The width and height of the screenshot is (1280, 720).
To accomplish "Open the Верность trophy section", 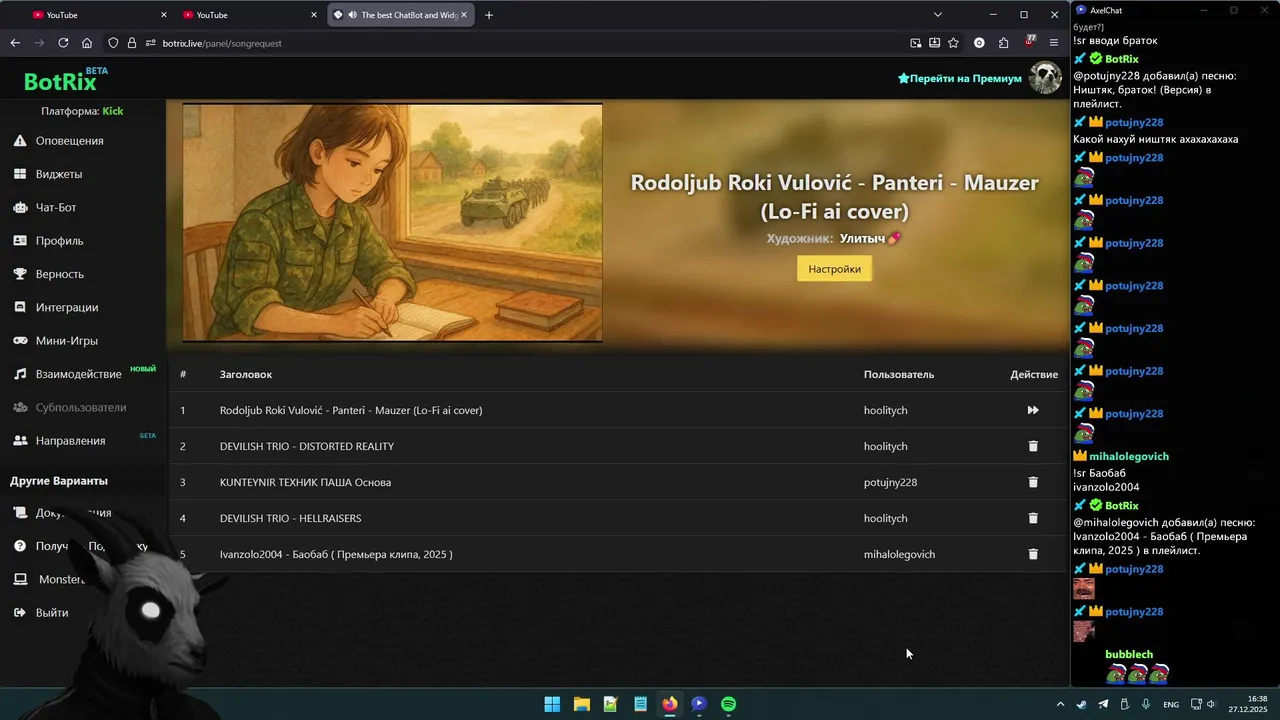I will click(59, 274).
